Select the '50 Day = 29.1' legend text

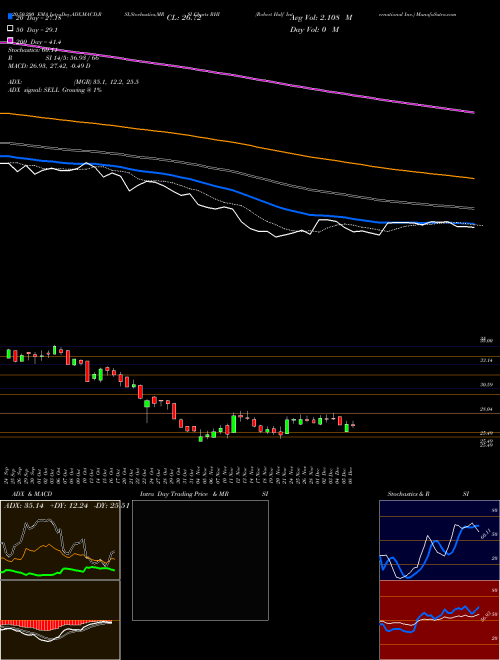tap(37, 30)
